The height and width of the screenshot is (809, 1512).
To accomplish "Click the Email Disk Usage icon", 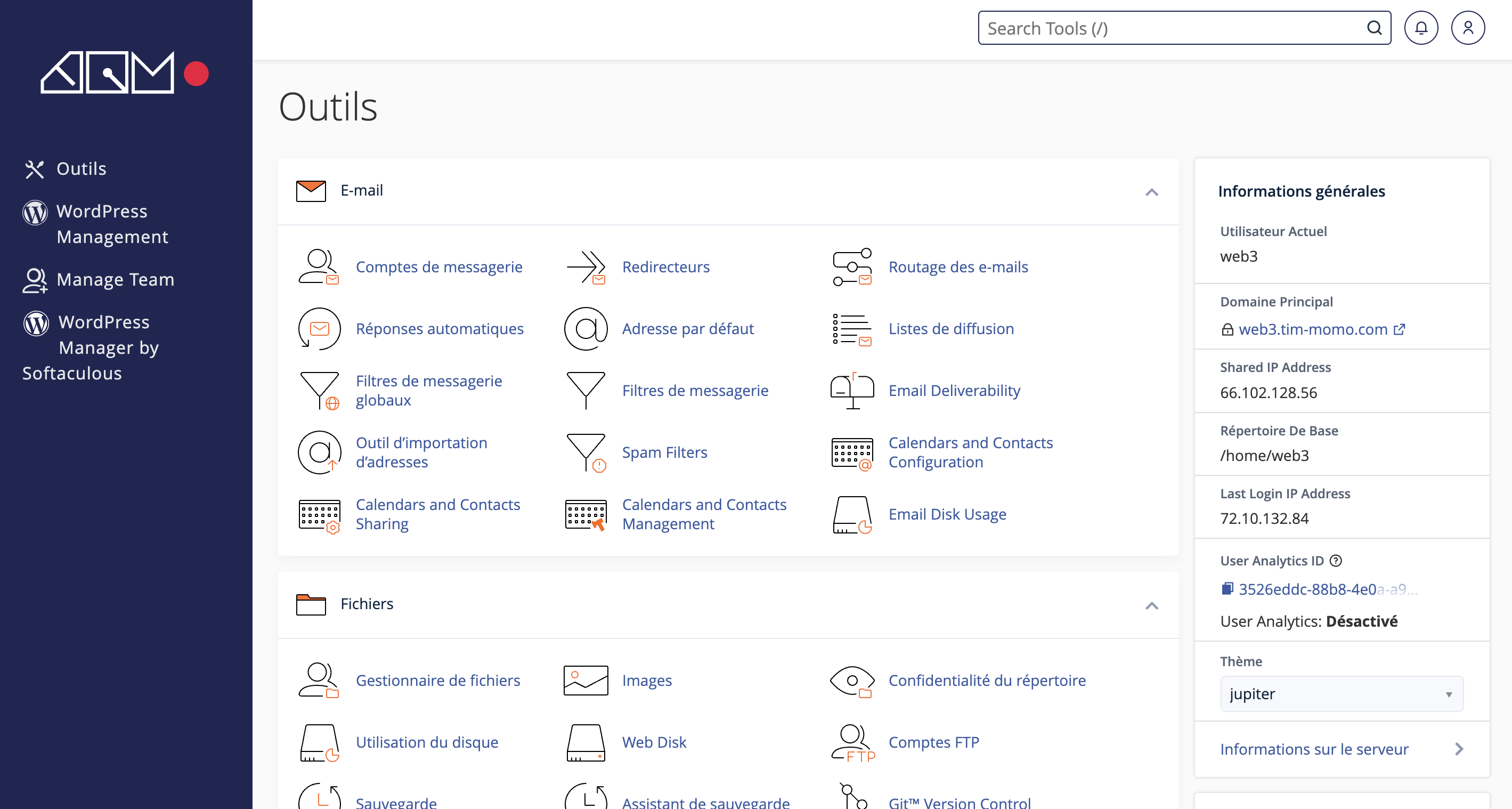I will tap(852, 514).
